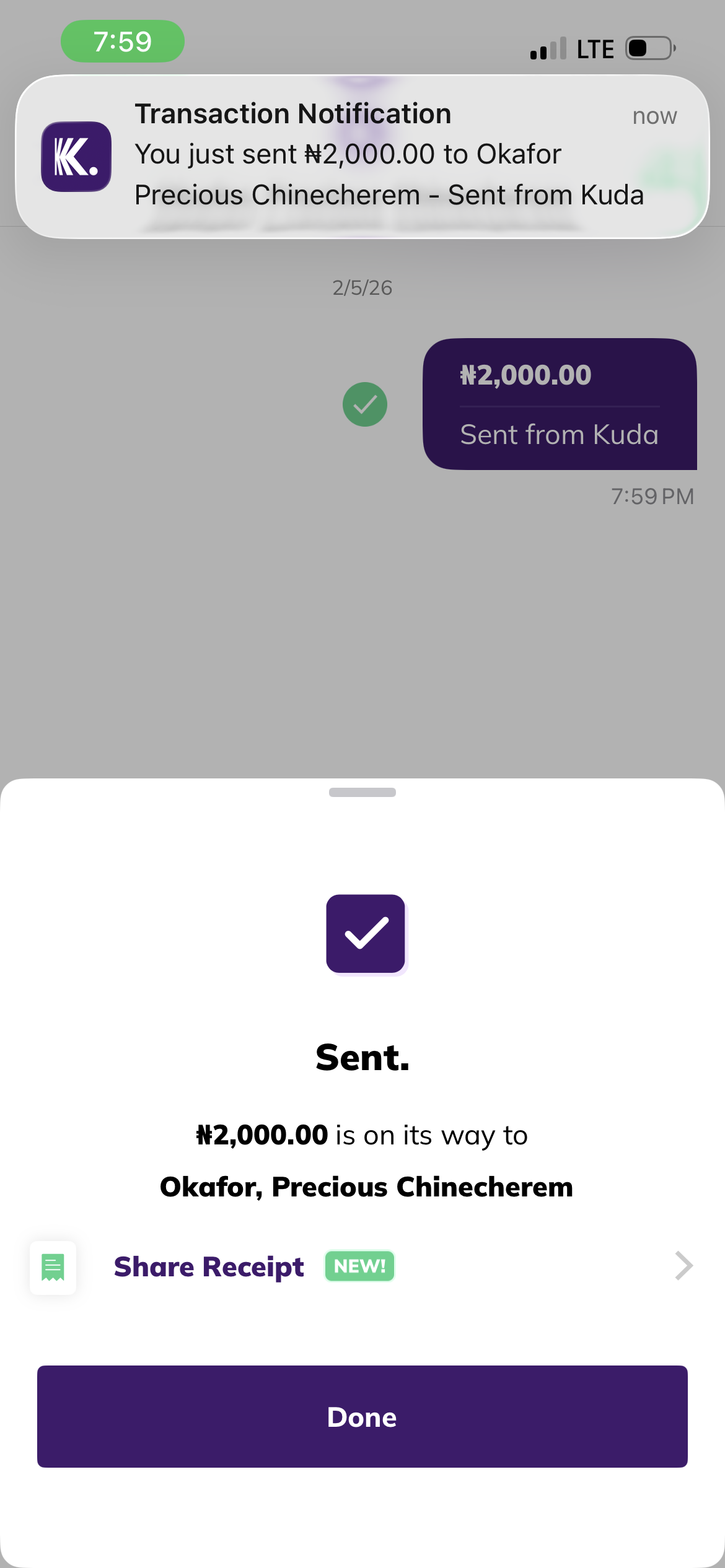The height and width of the screenshot is (1568, 725).
Task: Tap recipient name Okafor, Precious Chinecherem
Action: 366,1187
